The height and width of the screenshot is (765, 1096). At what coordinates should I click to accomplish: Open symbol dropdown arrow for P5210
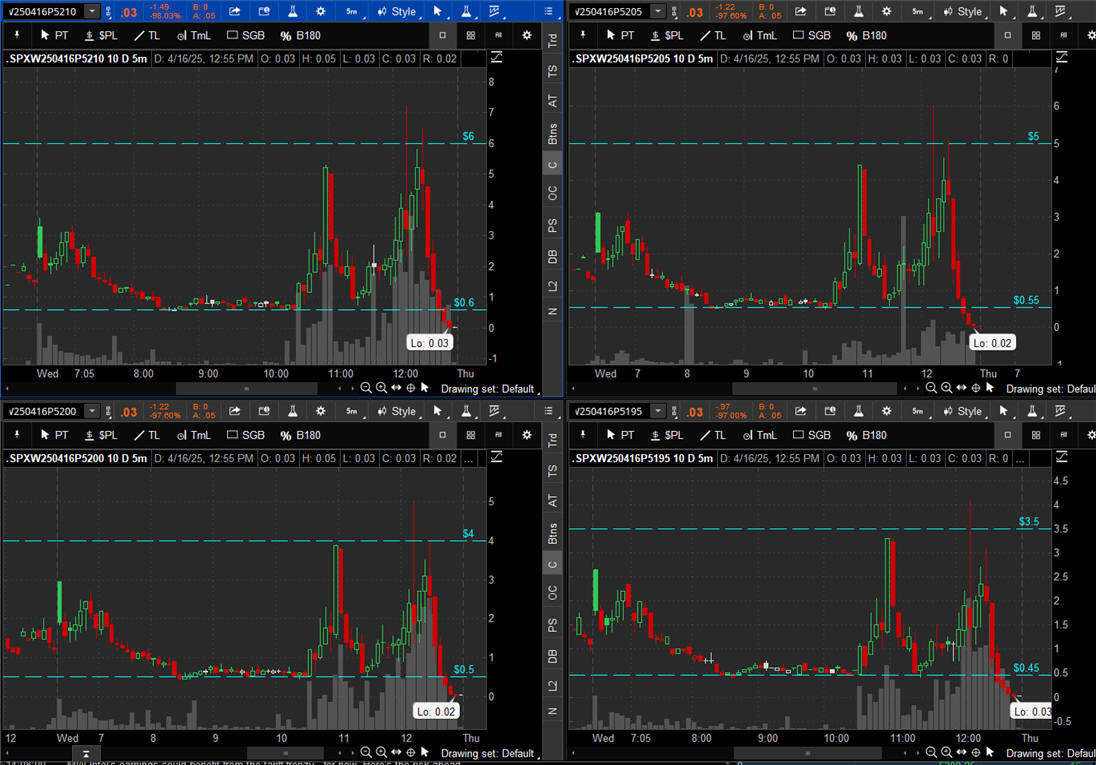(x=92, y=11)
